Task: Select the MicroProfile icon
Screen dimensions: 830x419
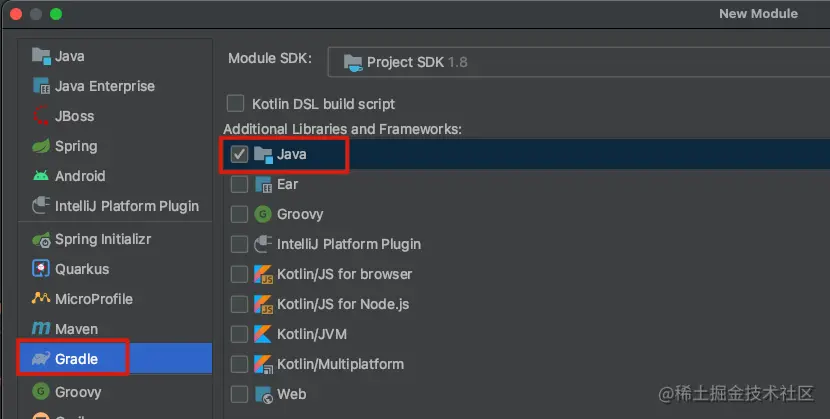Action: 41,298
